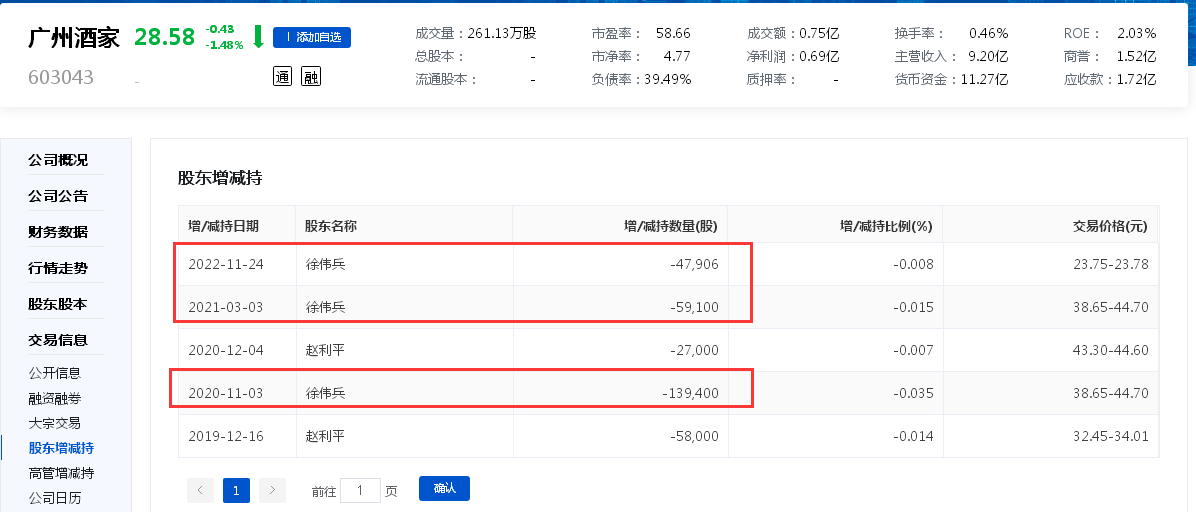Expand the 股东股本 sidebar section
Viewport: 1196px width, 512px height.
(58, 304)
